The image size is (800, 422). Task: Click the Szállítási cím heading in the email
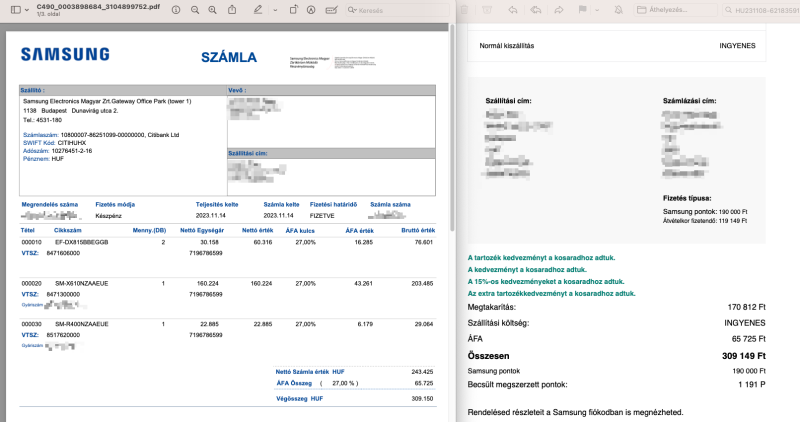(508, 101)
